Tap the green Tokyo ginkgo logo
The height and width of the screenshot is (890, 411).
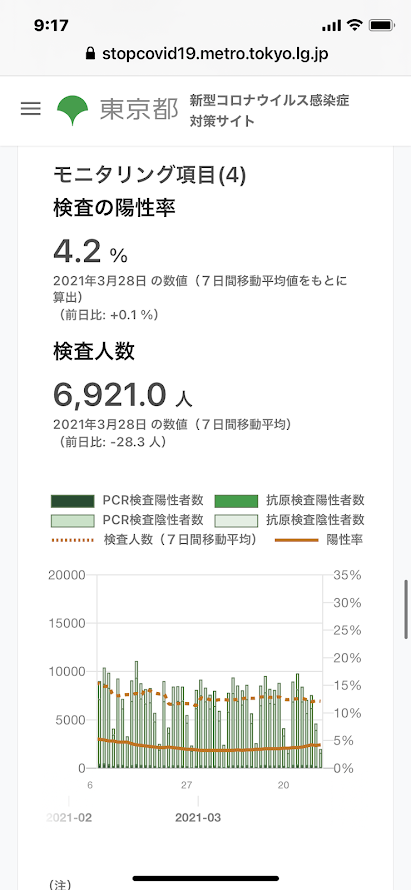(73, 110)
